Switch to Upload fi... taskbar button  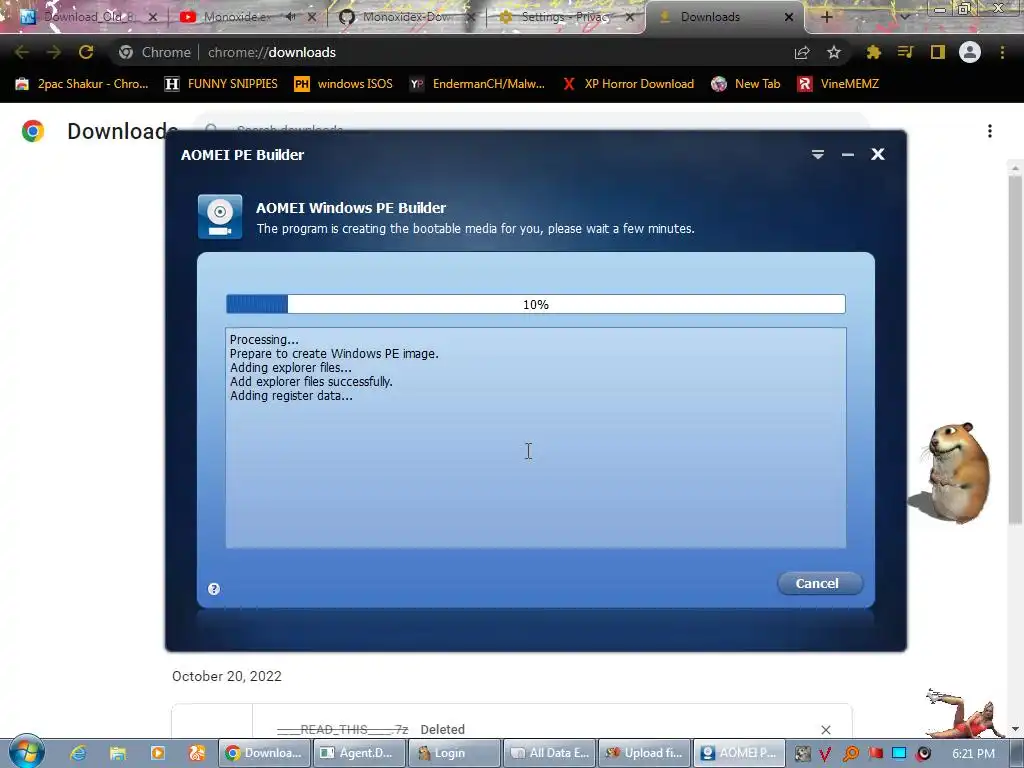[x=644, y=753]
